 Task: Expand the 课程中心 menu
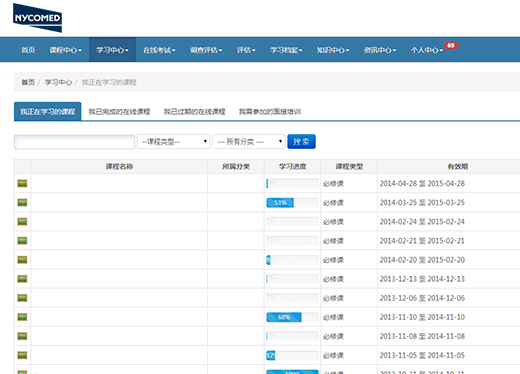[66, 50]
